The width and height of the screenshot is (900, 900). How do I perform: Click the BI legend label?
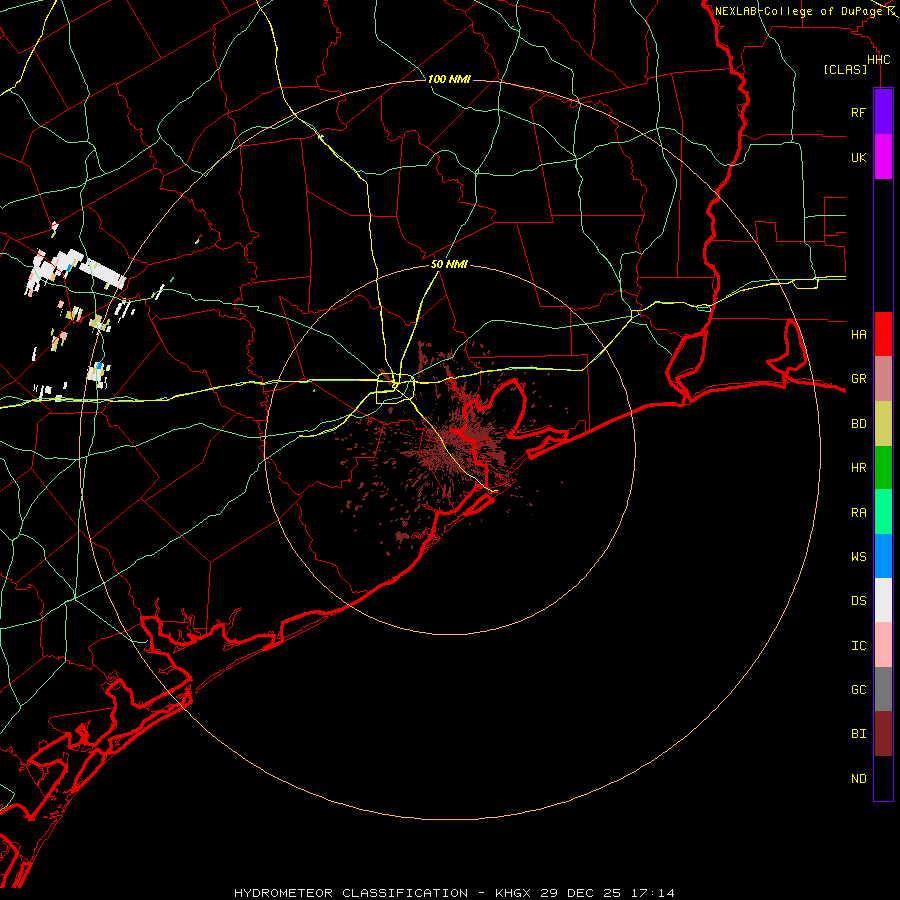(x=858, y=734)
